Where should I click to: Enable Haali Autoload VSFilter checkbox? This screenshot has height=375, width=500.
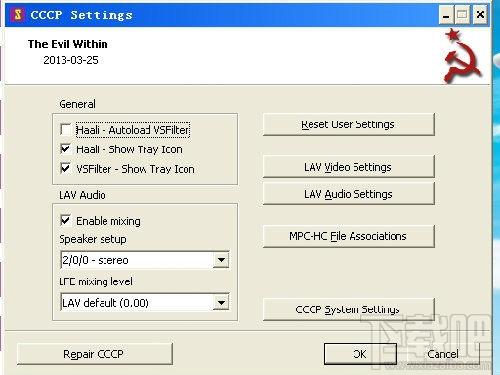66,129
